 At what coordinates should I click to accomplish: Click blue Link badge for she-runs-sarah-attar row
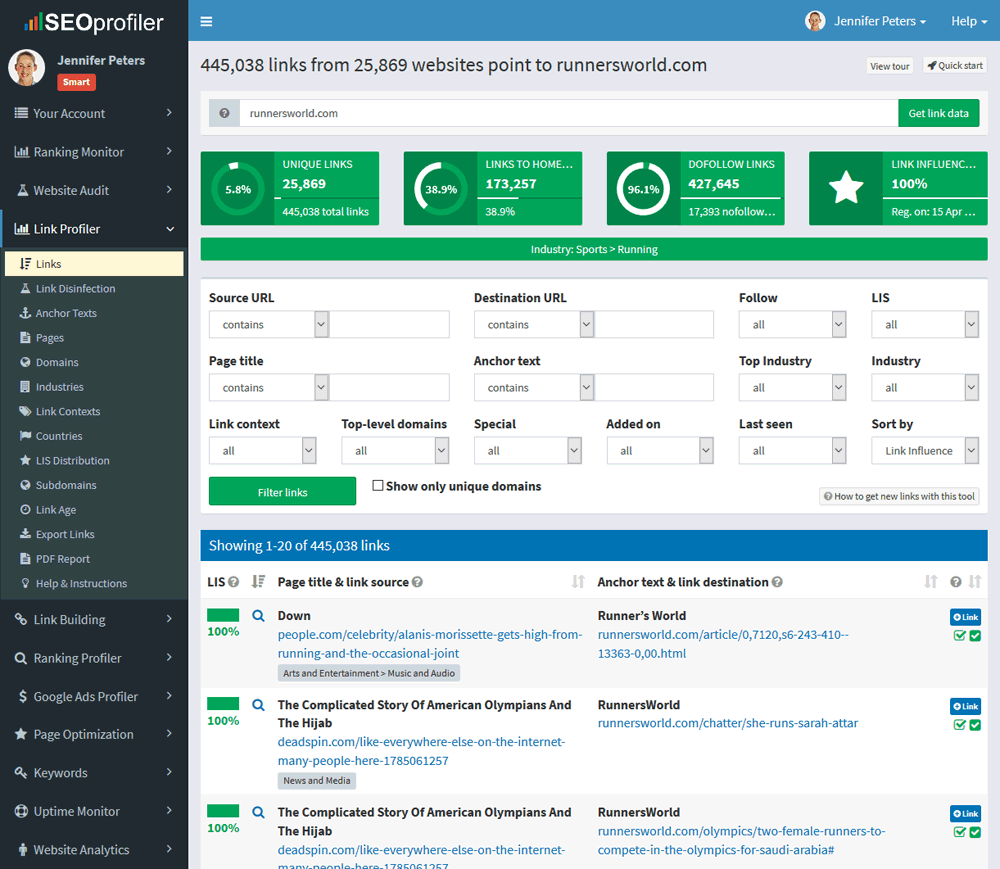pos(966,706)
